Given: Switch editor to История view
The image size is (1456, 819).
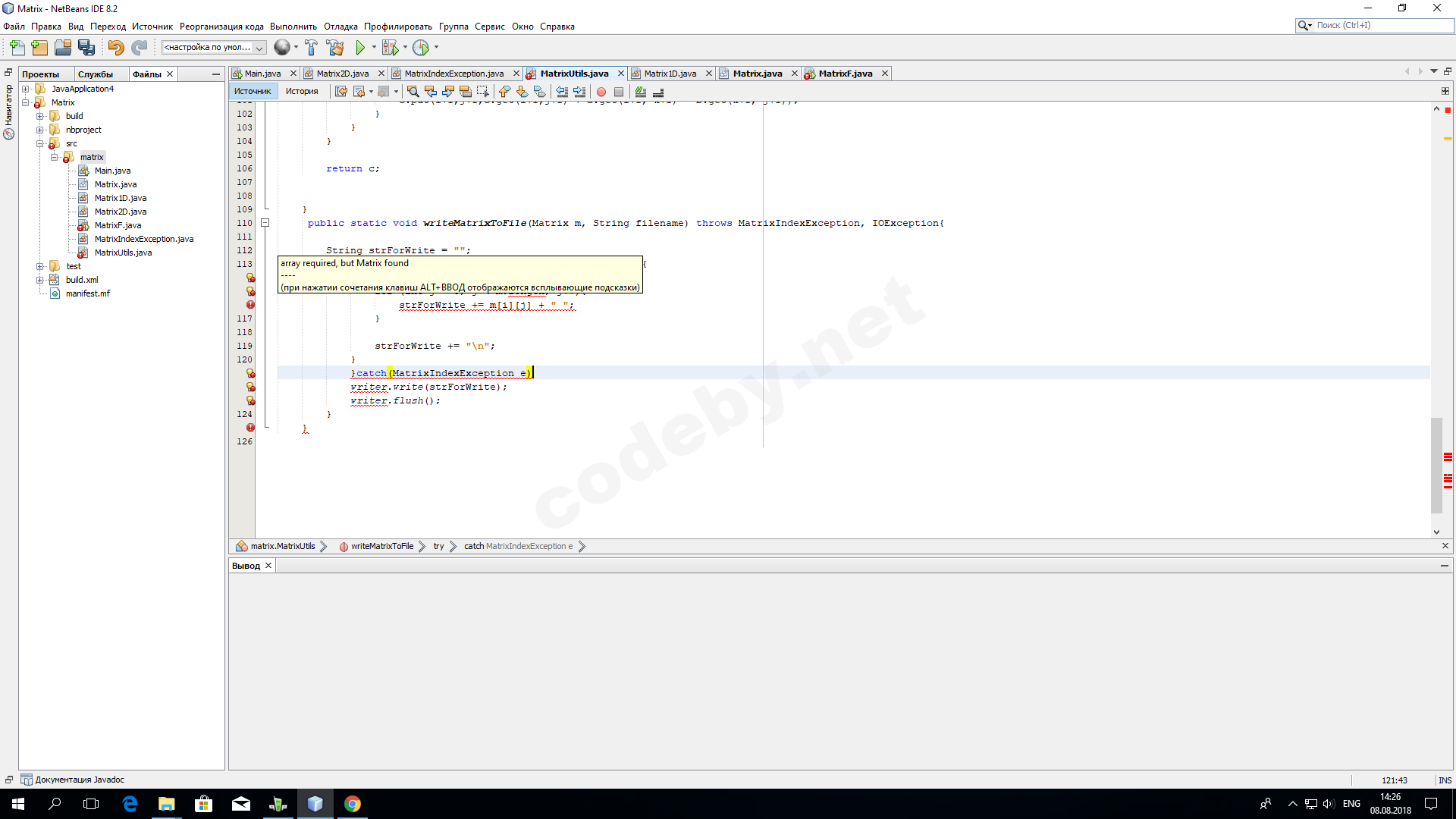Looking at the screenshot, I should (302, 91).
